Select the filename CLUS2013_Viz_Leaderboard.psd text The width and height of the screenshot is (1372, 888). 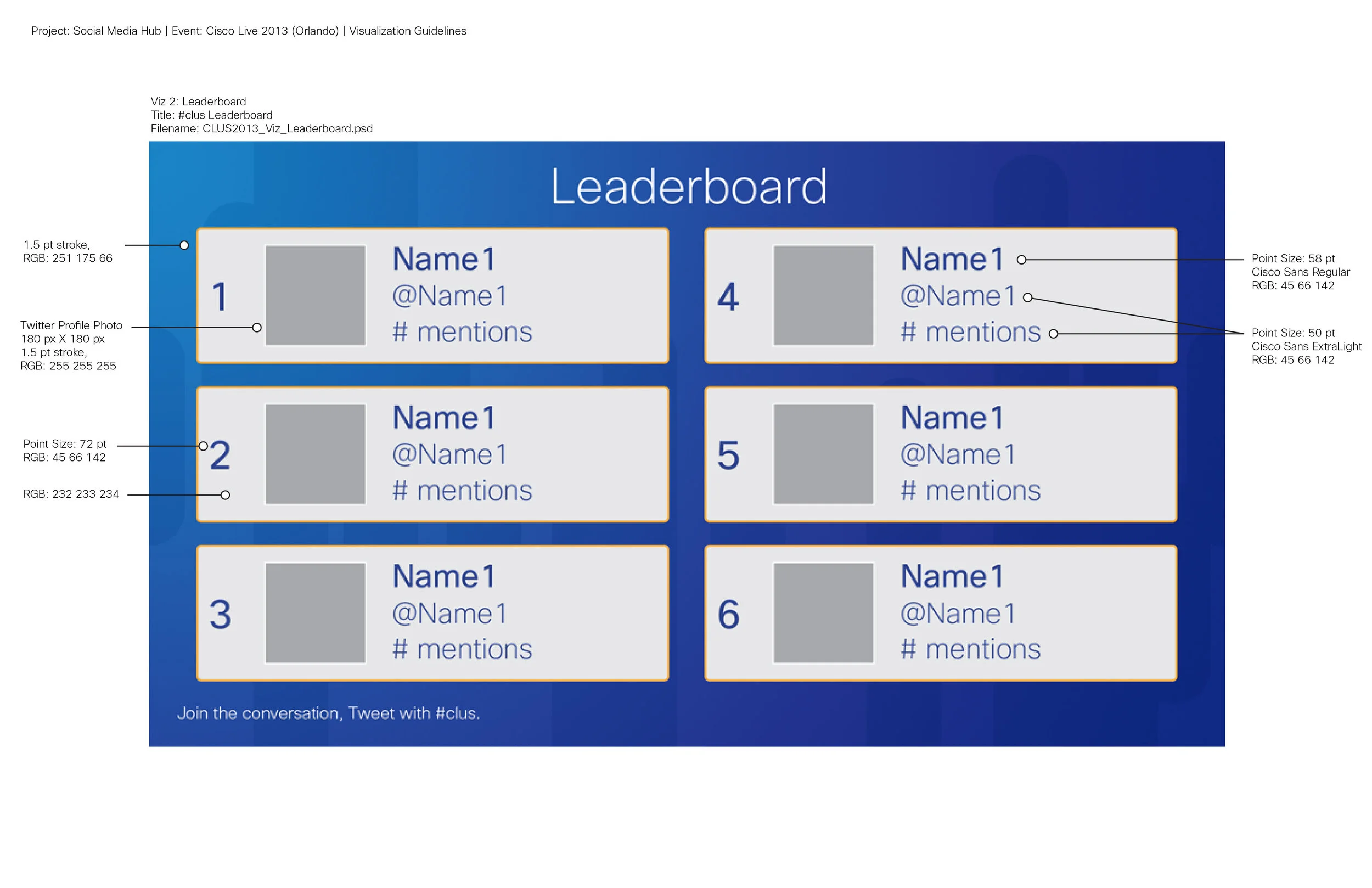262,128
